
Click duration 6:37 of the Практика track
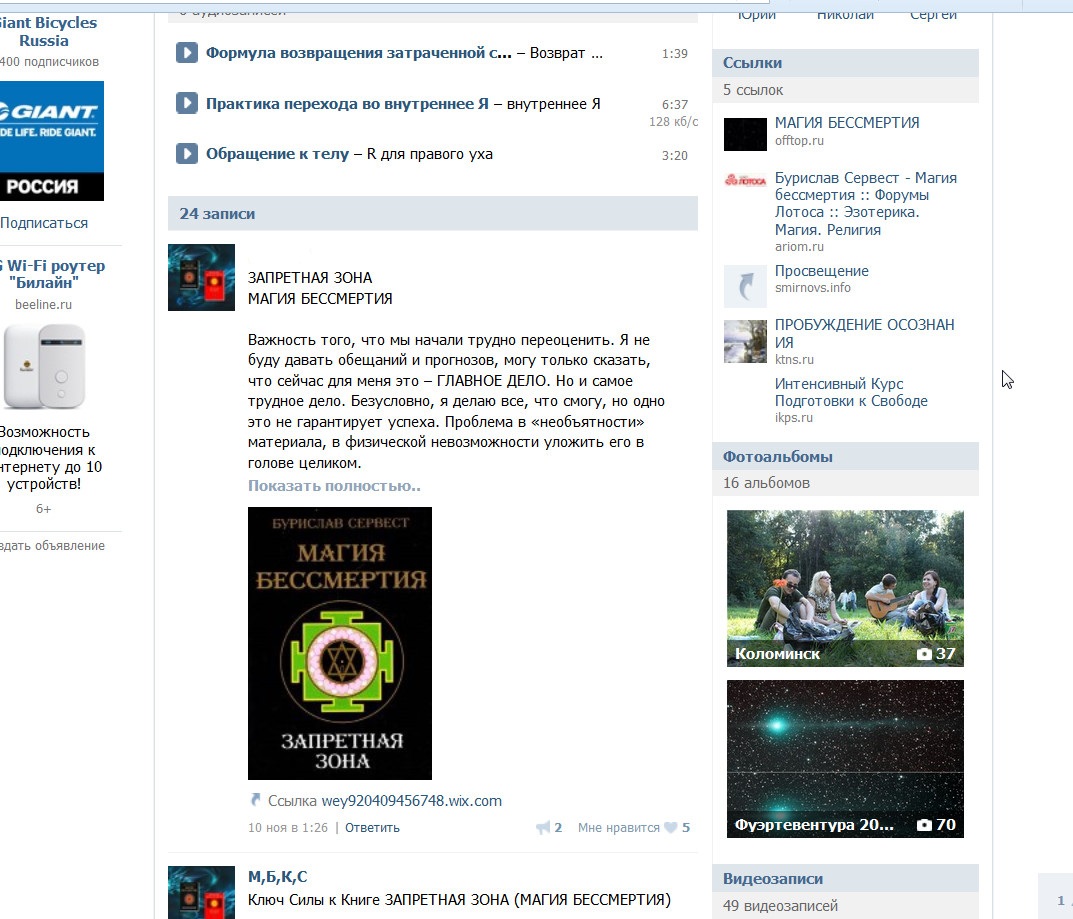coord(675,104)
